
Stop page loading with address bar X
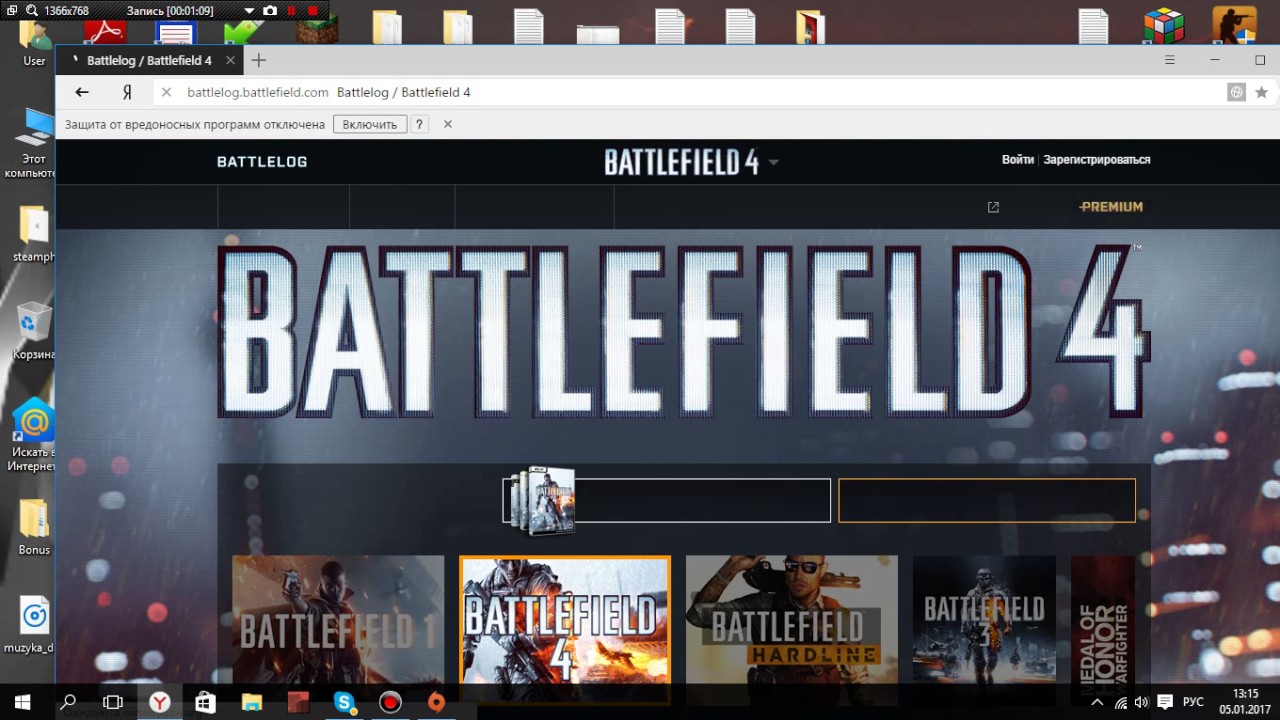[166, 92]
